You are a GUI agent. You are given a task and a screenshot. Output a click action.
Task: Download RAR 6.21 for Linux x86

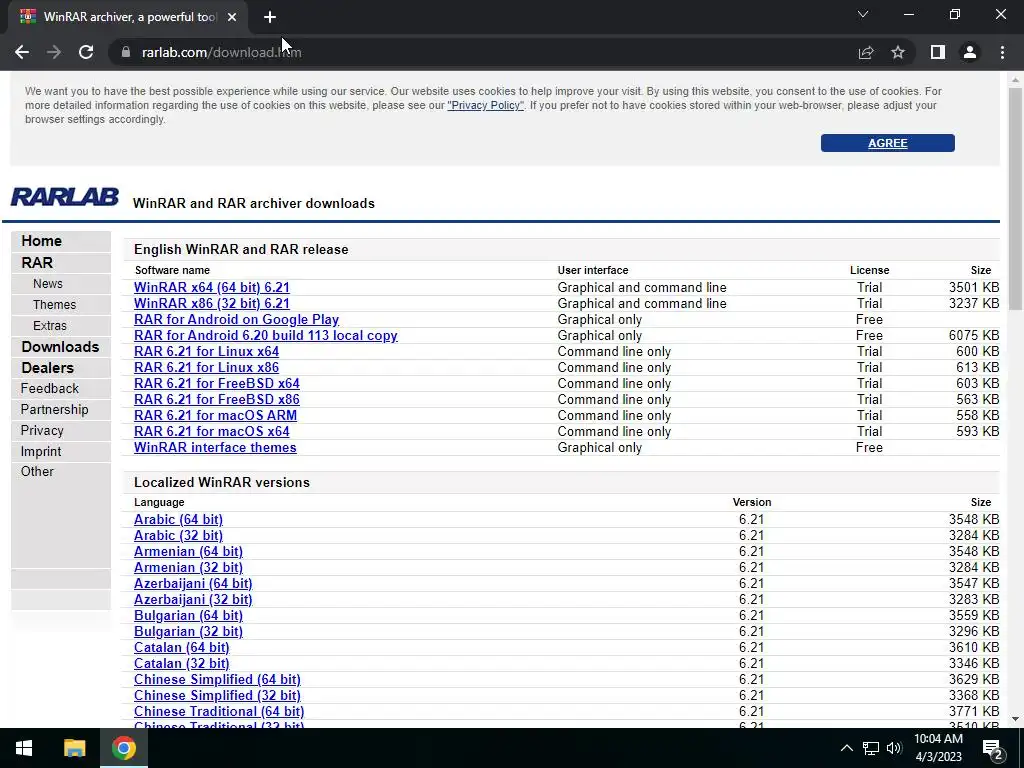[206, 368]
